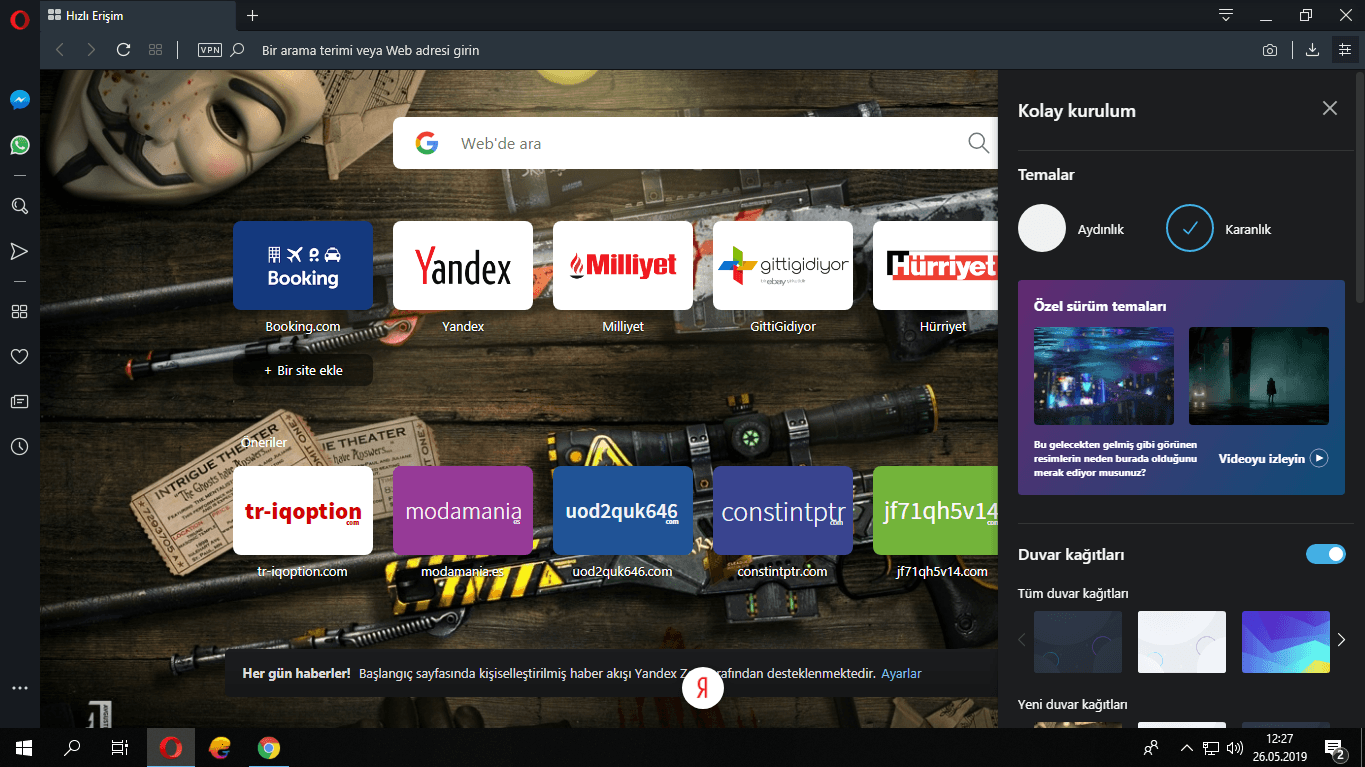Click the Easy Setup panel scrollbar
This screenshot has height=767, width=1365.
(1360, 187)
